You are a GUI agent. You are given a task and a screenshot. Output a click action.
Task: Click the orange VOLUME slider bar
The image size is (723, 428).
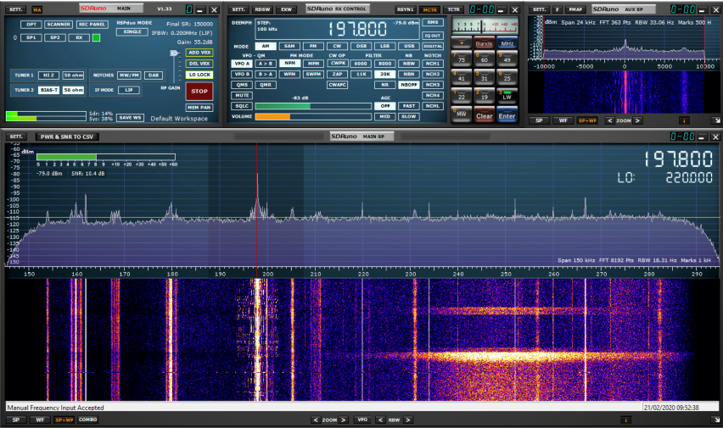coord(314,117)
